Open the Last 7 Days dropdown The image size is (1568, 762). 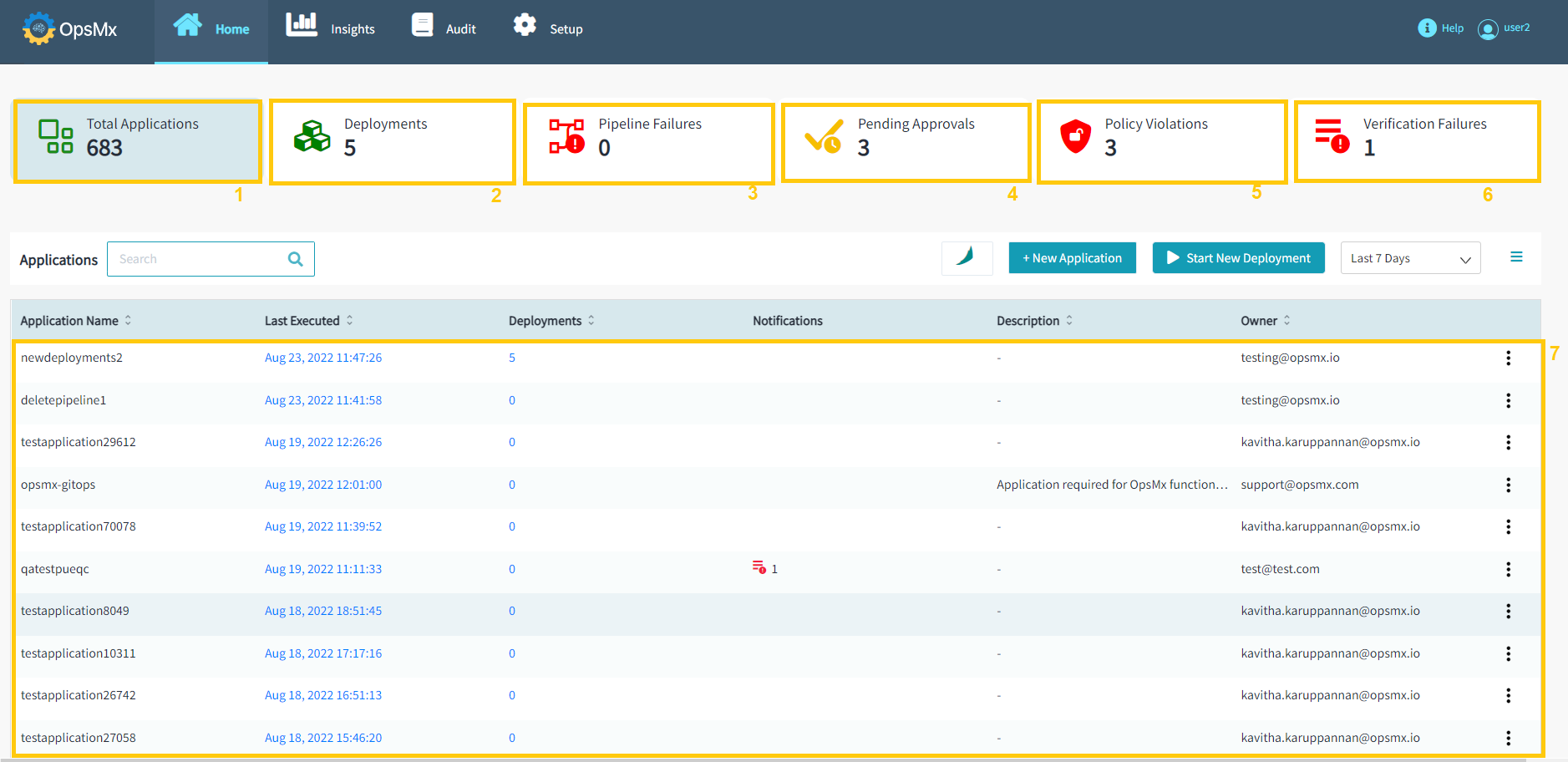(x=1410, y=257)
